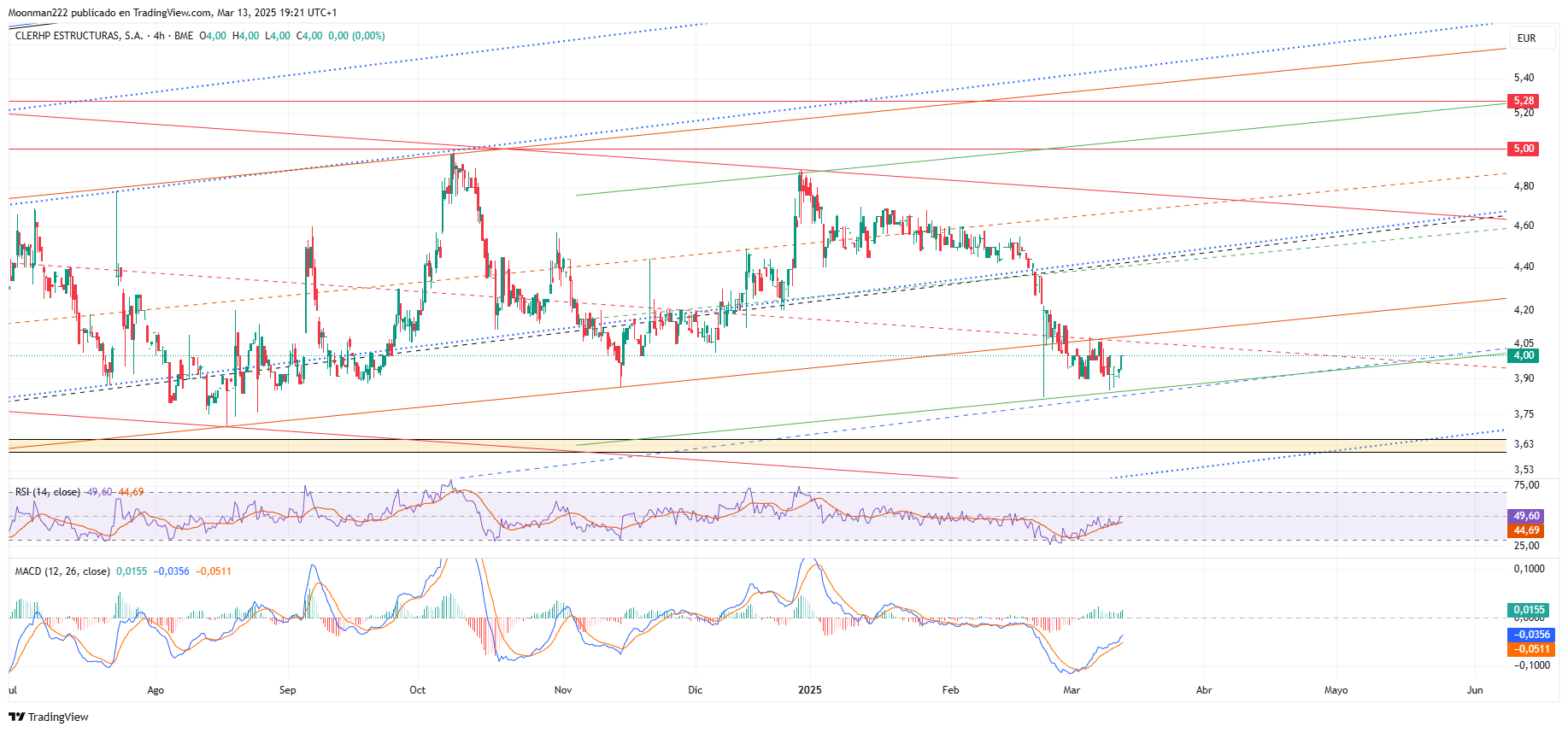Viewport: 1568px width, 732px height.
Task: Select the green 4,00 current price tag
Action: coord(1524,355)
